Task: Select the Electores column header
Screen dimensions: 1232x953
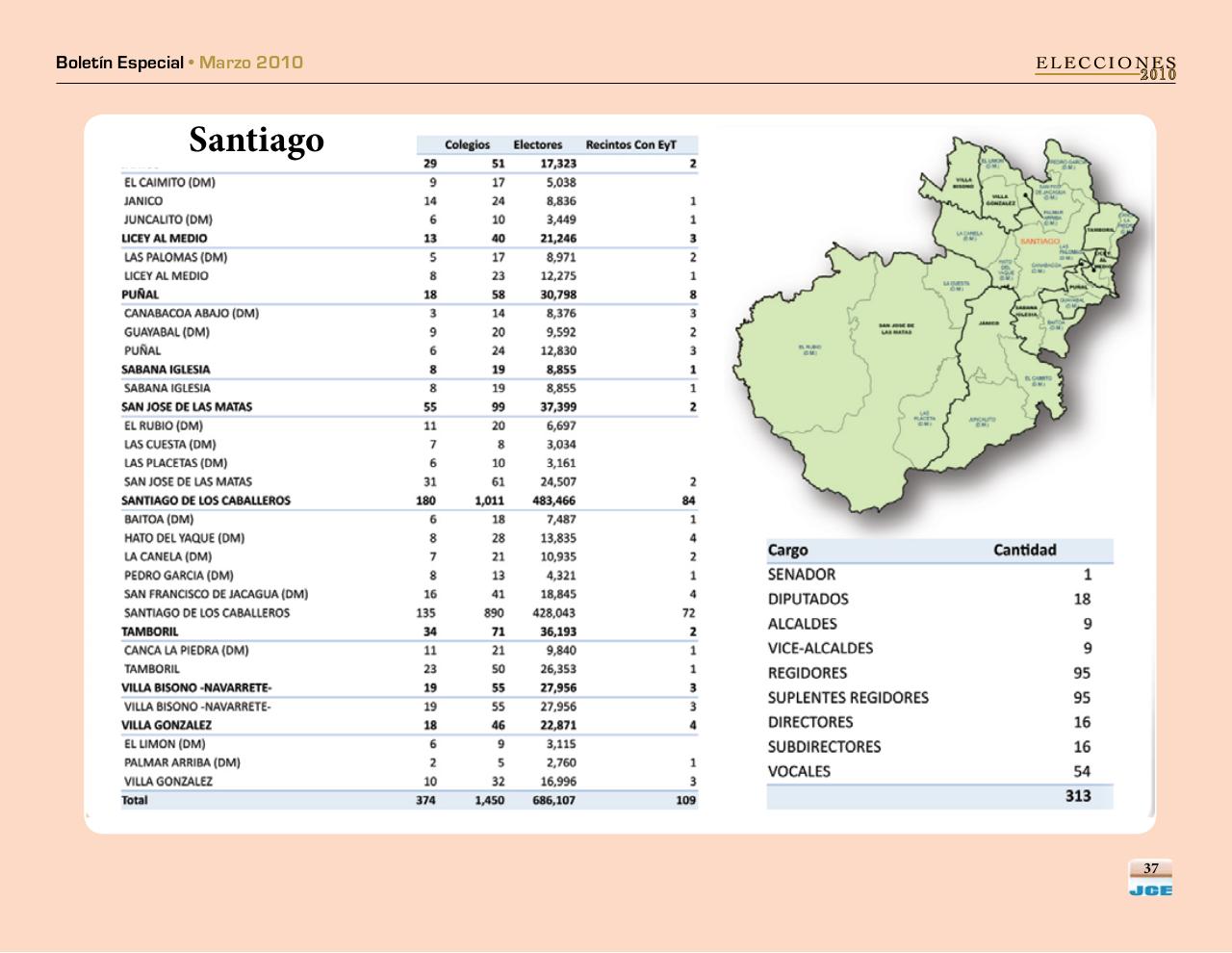Action: click(x=537, y=145)
